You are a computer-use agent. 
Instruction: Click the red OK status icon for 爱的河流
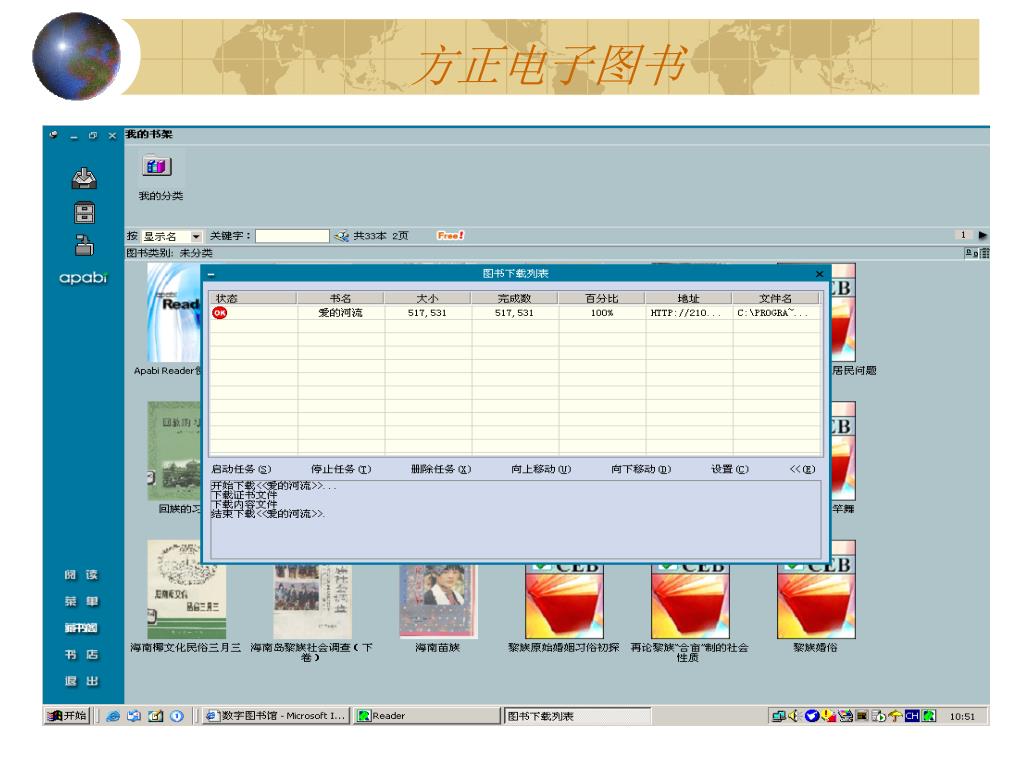pyautogui.click(x=220, y=313)
